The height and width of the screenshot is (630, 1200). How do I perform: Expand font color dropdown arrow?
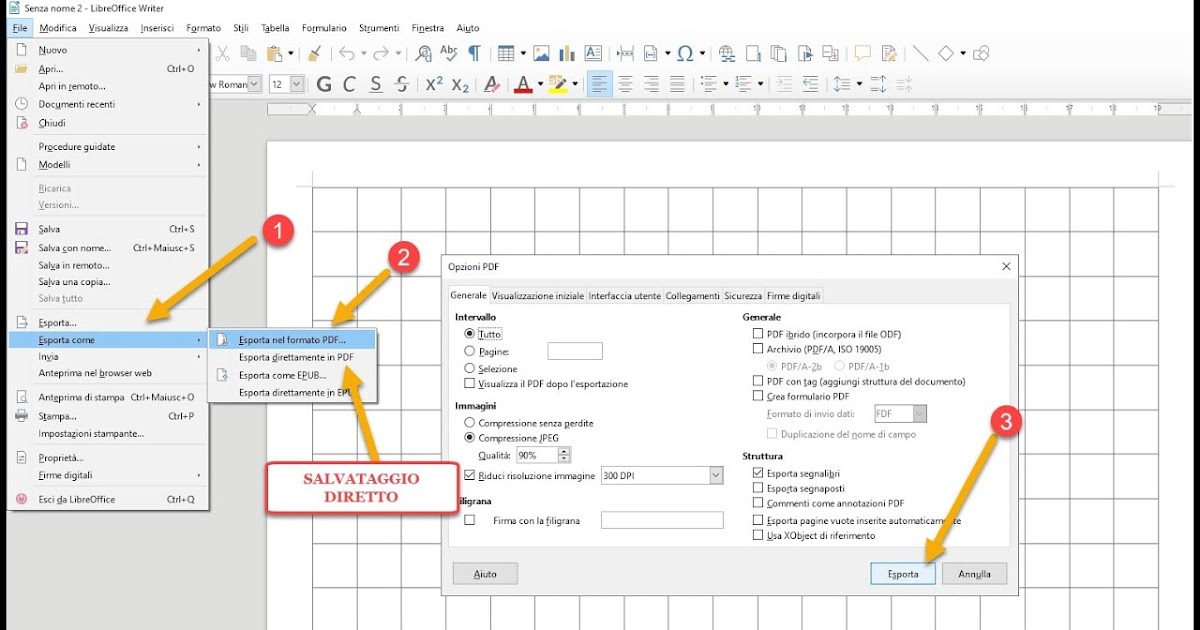coord(540,85)
